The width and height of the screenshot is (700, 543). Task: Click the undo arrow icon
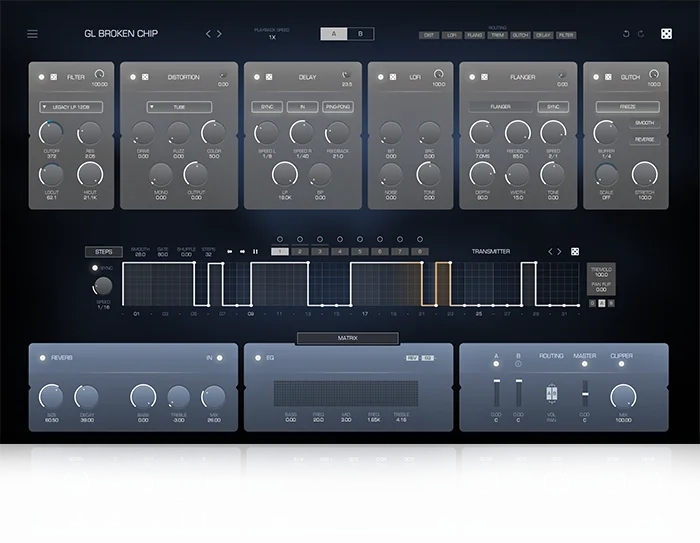click(x=626, y=34)
